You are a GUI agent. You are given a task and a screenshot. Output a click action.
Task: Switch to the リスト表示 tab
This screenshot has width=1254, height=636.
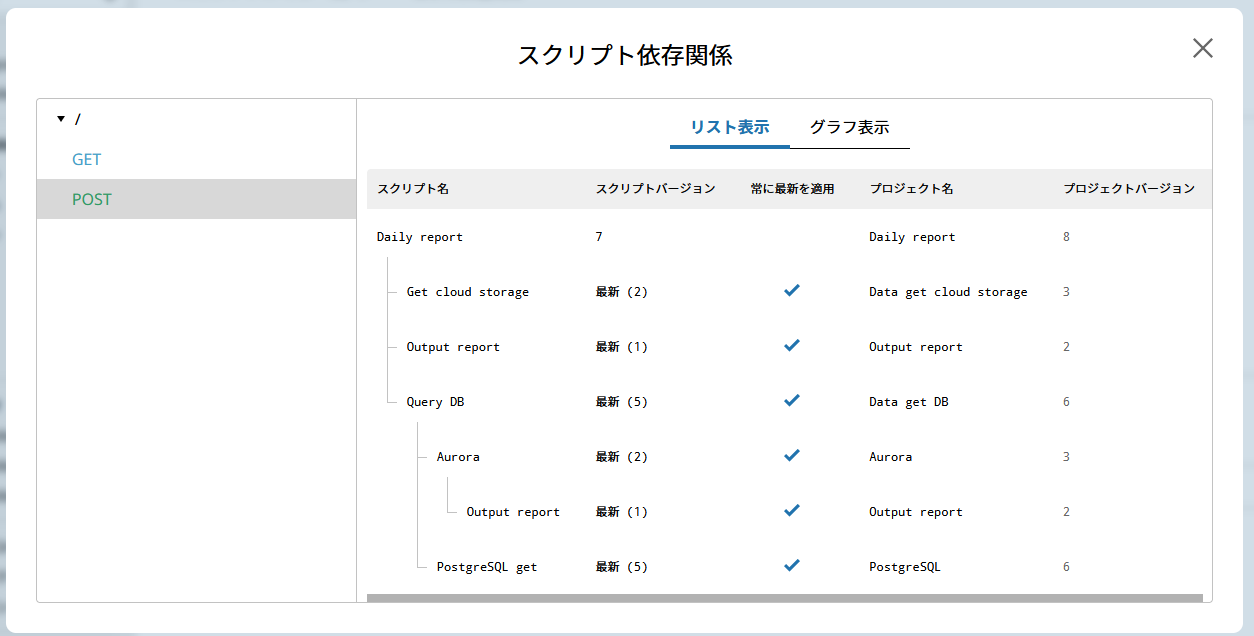pyautogui.click(x=729, y=127)
